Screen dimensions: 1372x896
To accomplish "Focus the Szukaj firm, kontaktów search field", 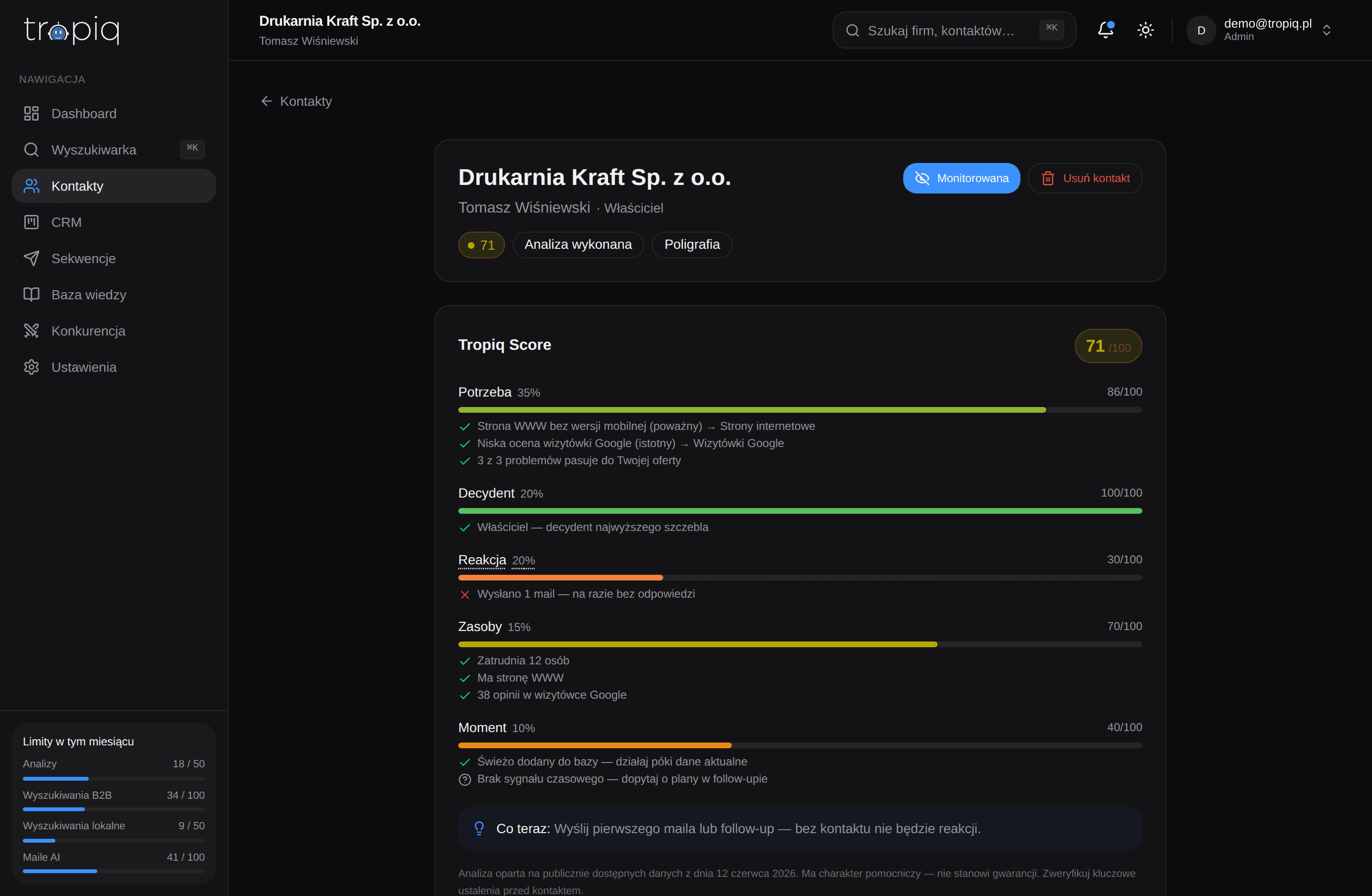I will [954, 30].
